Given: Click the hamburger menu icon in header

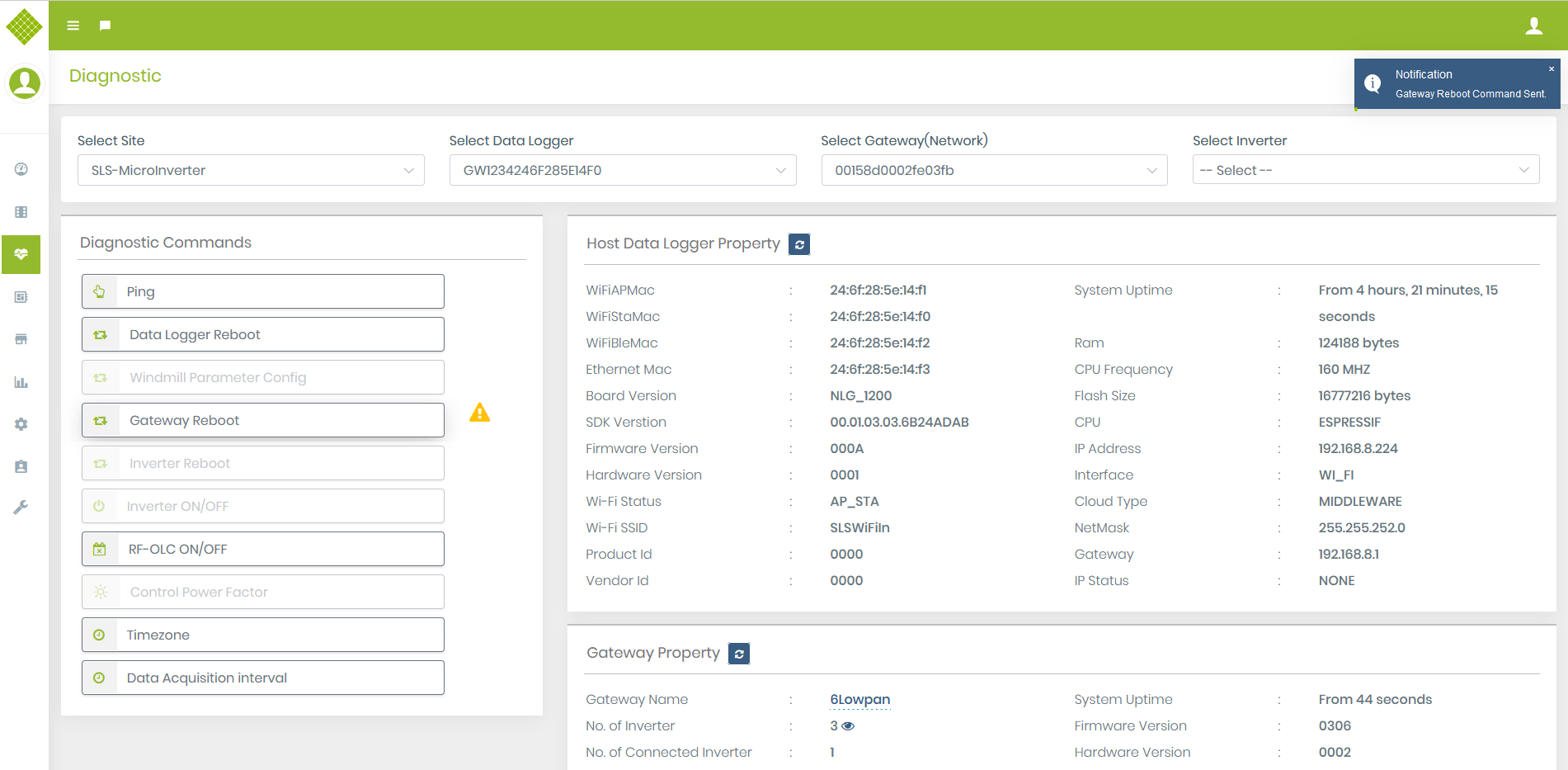Looking at the screenshot, I should click(73, 26).
